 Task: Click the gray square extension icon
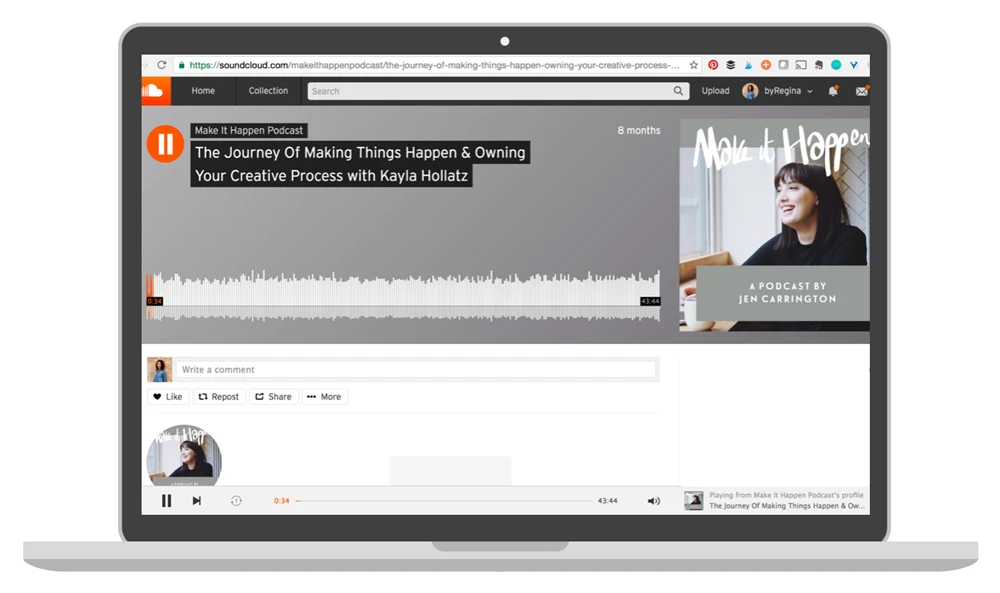tap(783, 65)
